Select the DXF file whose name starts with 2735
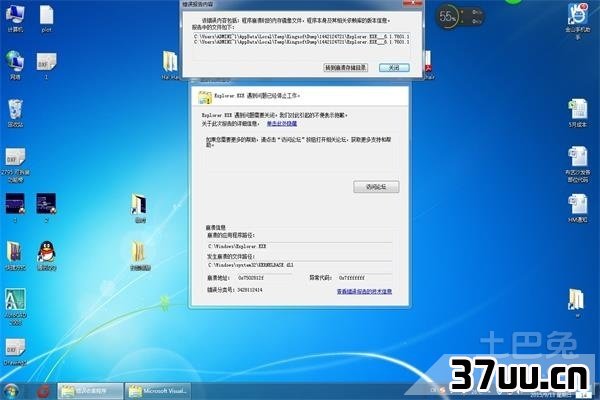 tap(15, 165)
